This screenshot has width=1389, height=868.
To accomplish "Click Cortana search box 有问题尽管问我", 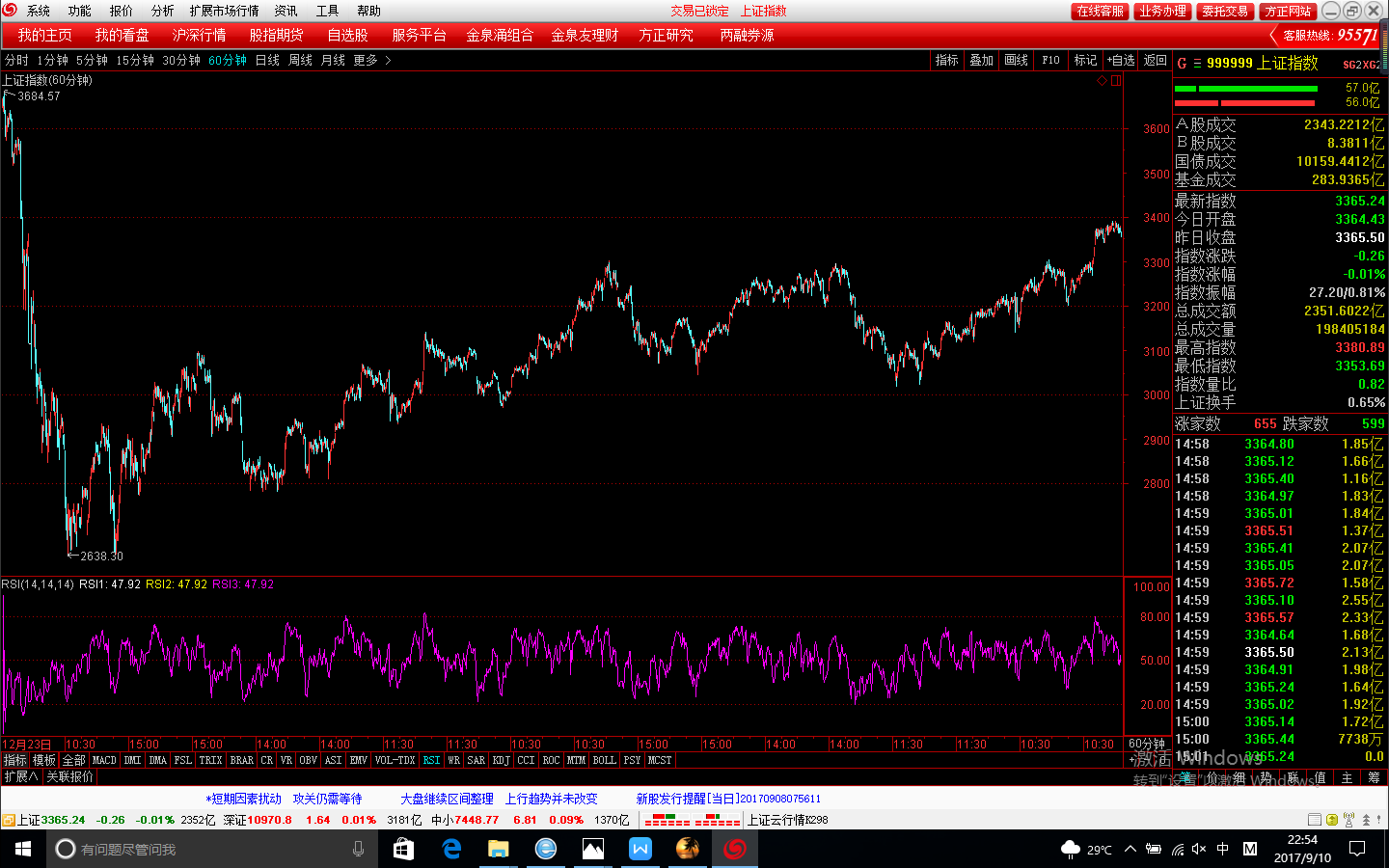I will 212,849.
